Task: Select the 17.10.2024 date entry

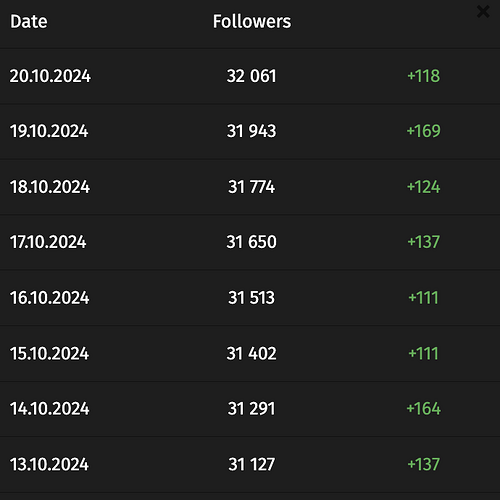Action: (48, 242)
